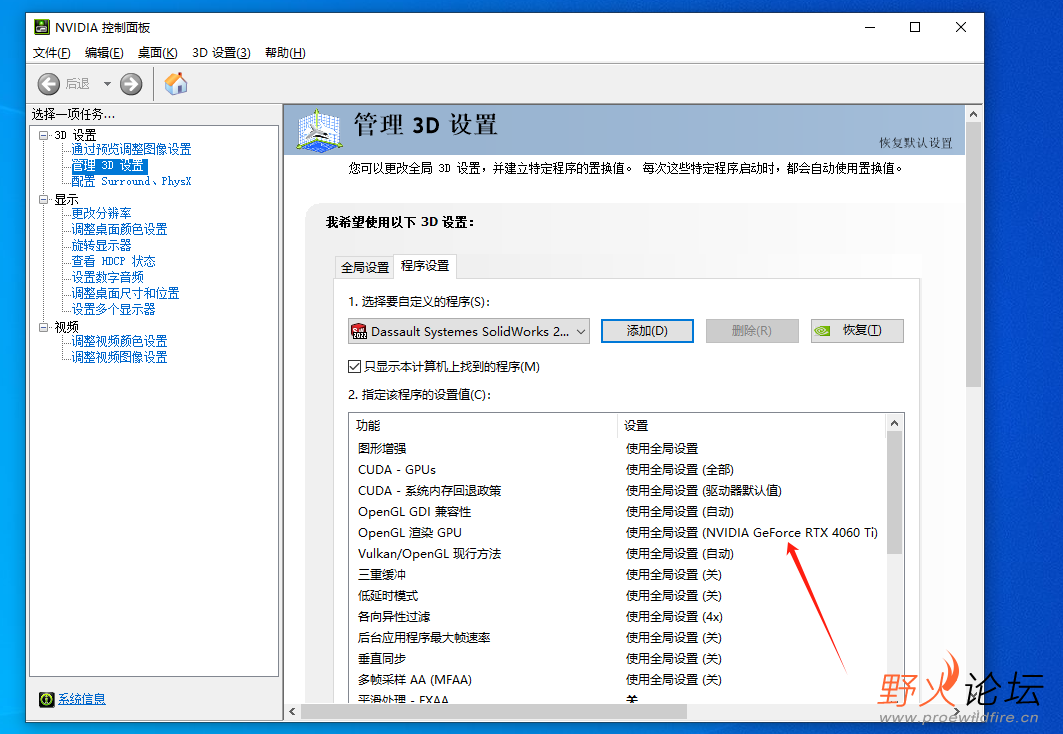The image size is (1063, 734).
Task: Select the 各向异性过滤 setting row
Action: click(617, 617)
